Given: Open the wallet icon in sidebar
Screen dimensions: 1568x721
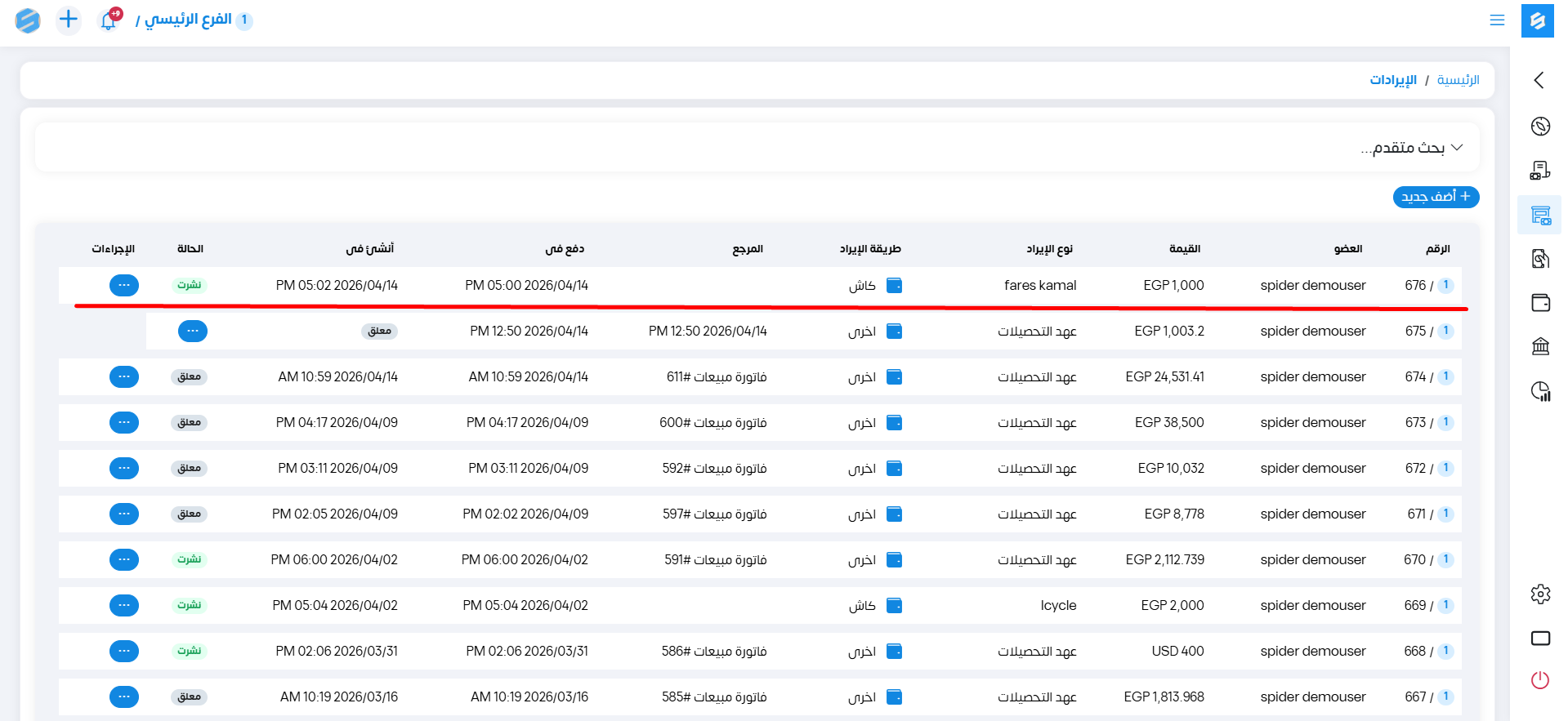Looking at the screenshot, I should click(x=1540, y=303).
